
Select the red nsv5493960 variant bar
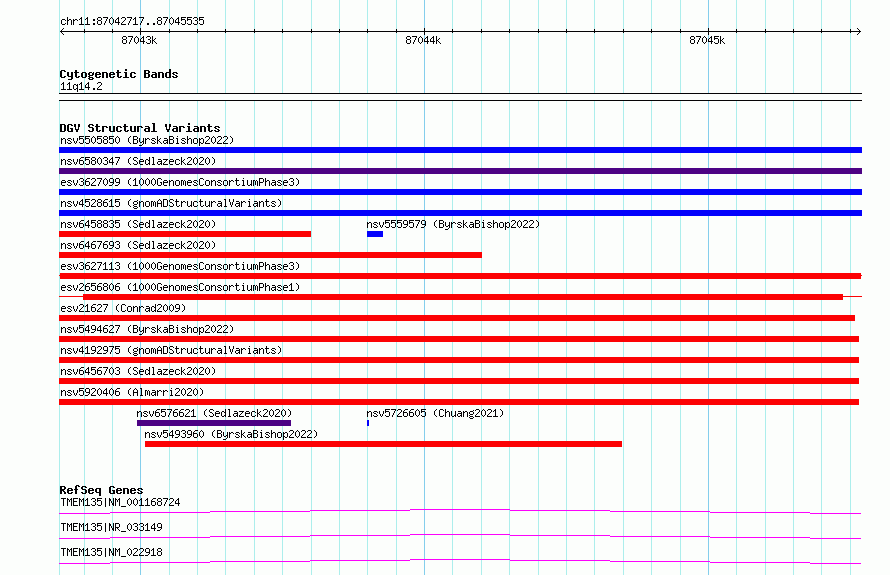click(383, 444)
